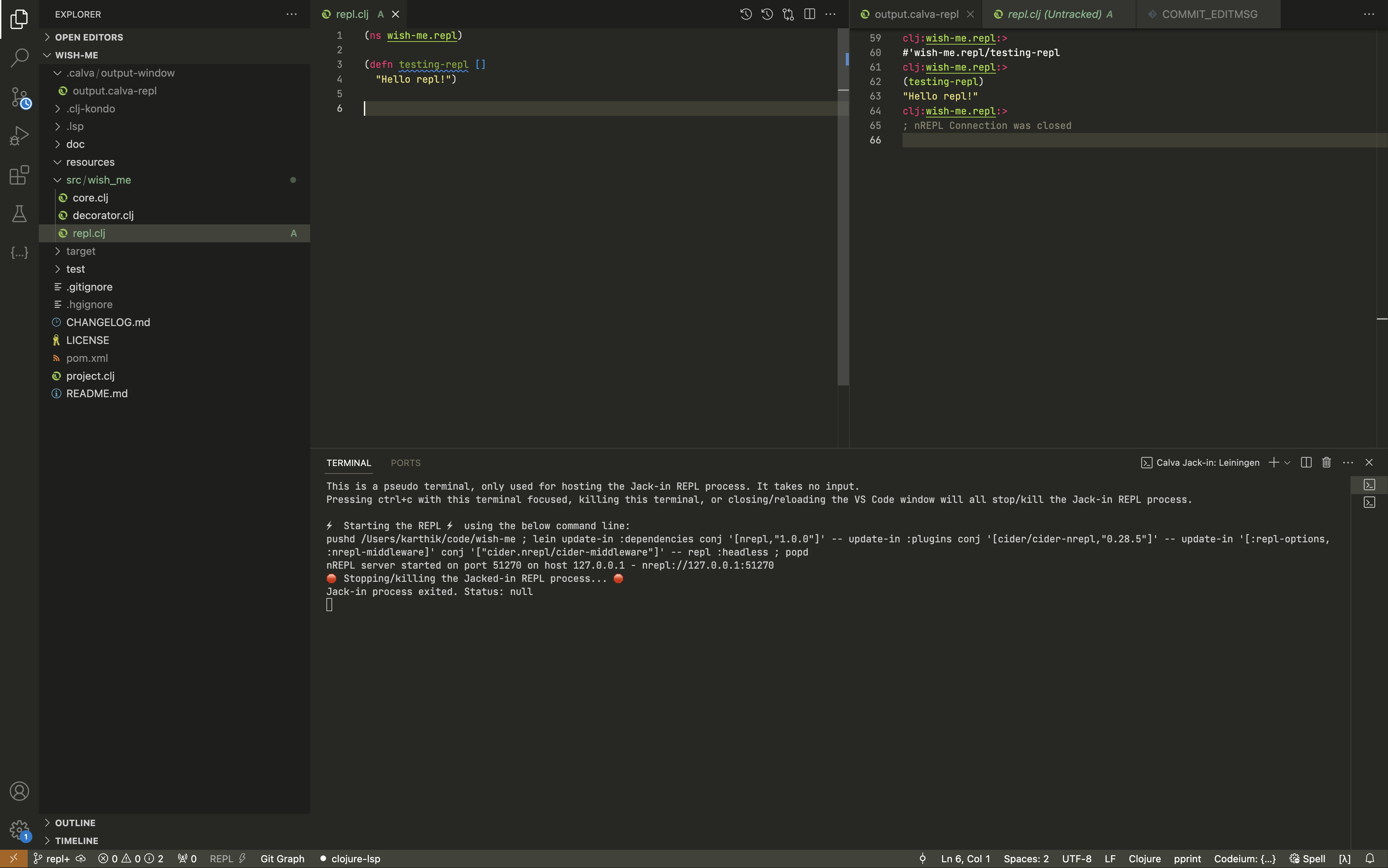This screenshot has height=868, width=1388.
Task: Open more actions for left editor group
Action: point(830,15)
